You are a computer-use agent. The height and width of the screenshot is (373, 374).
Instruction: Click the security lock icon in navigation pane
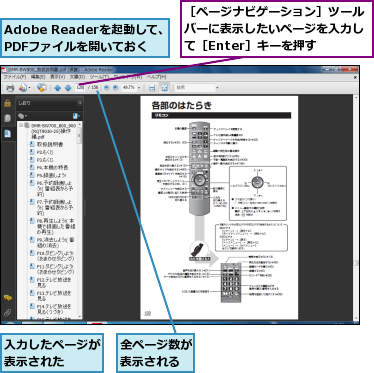7,103
